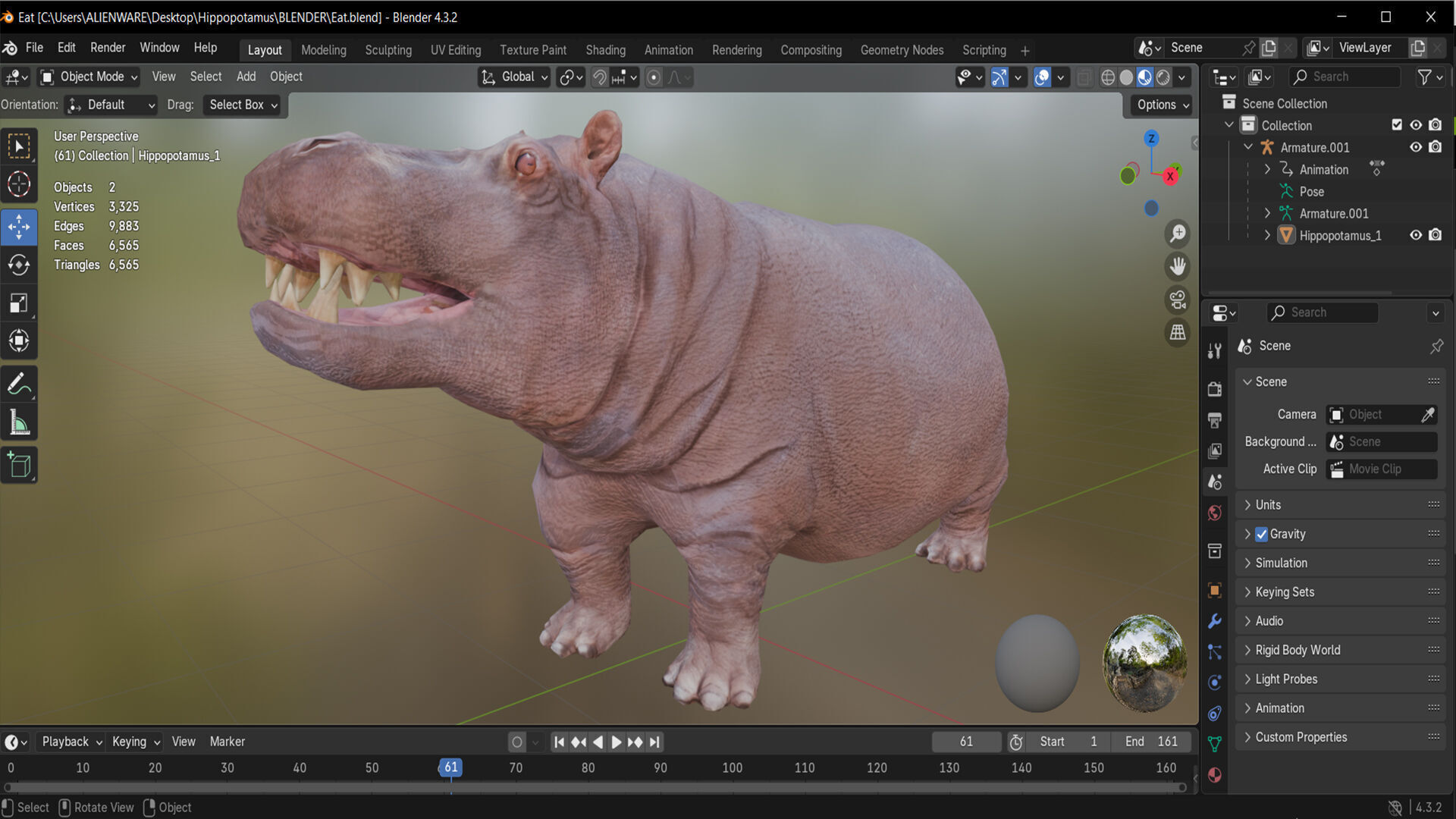Expand Hippopotamus_1 in the outliner
Viewport: 1456px width, 819px height.
1267,235
